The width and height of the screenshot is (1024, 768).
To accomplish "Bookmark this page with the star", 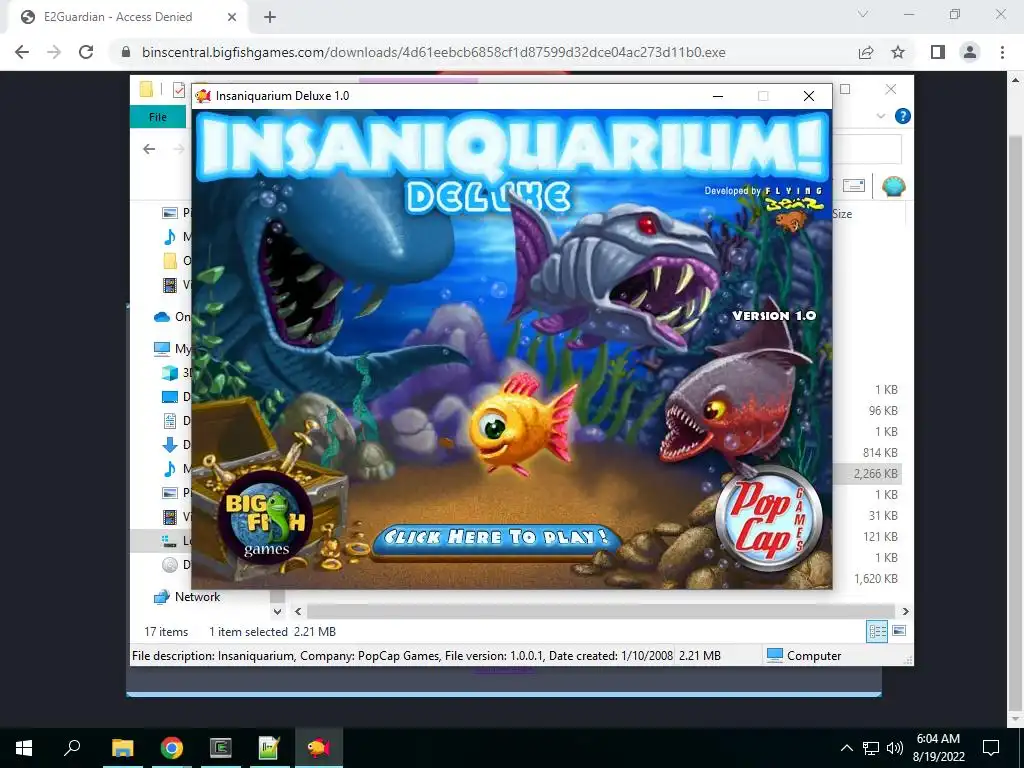I will pyautogui.click(x=898, y=52).
